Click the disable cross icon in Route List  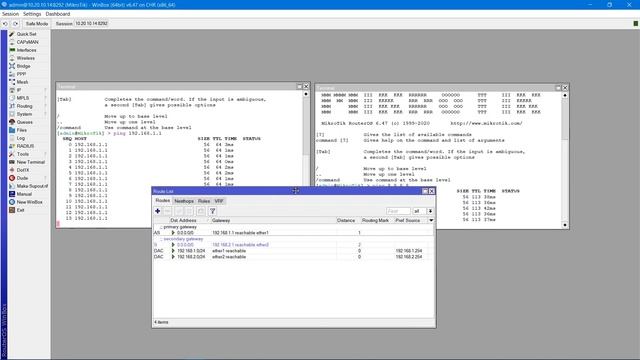tap(189, 211)
